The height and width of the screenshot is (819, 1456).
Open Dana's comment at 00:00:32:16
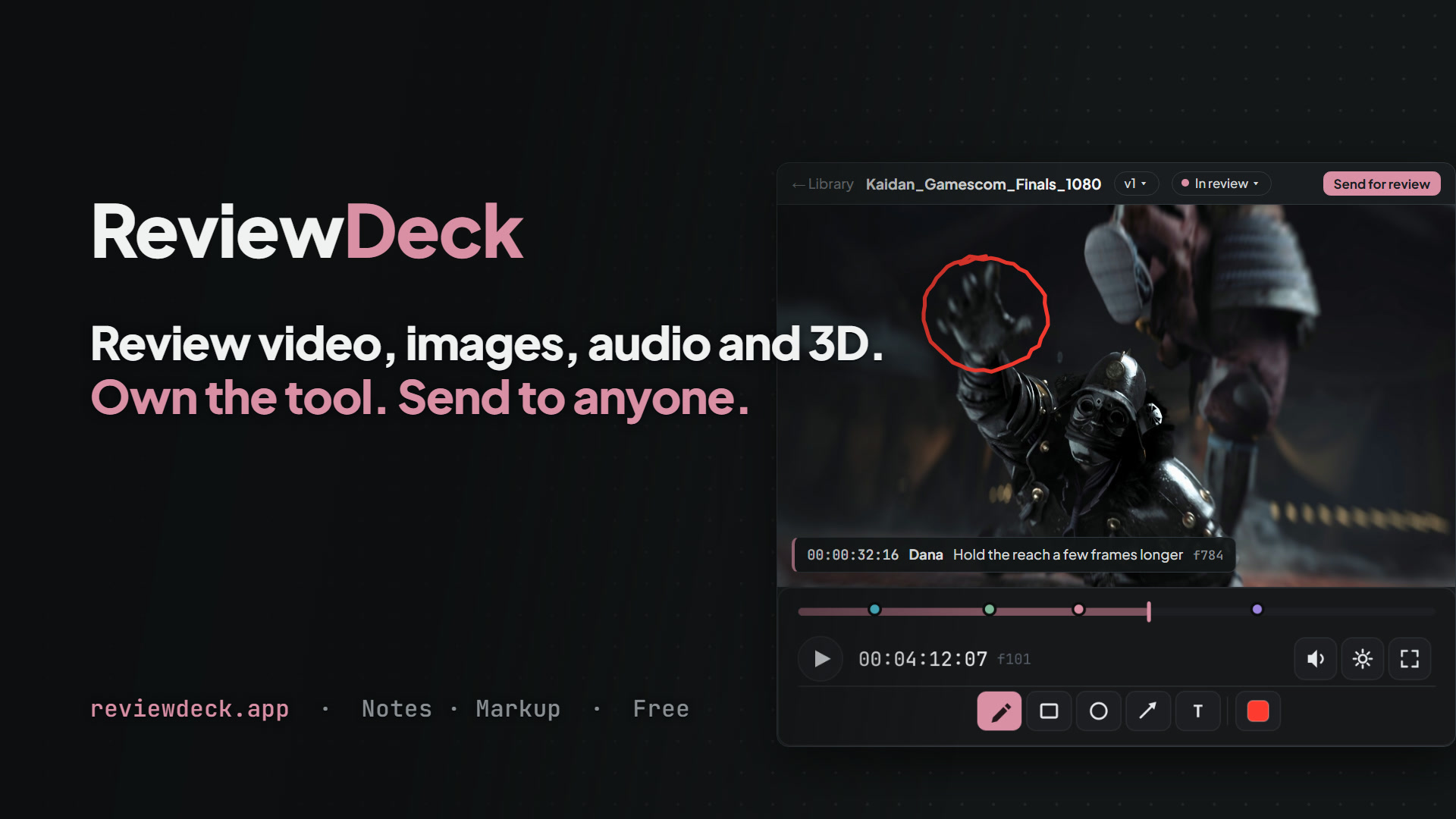(x=1014, y=554)
